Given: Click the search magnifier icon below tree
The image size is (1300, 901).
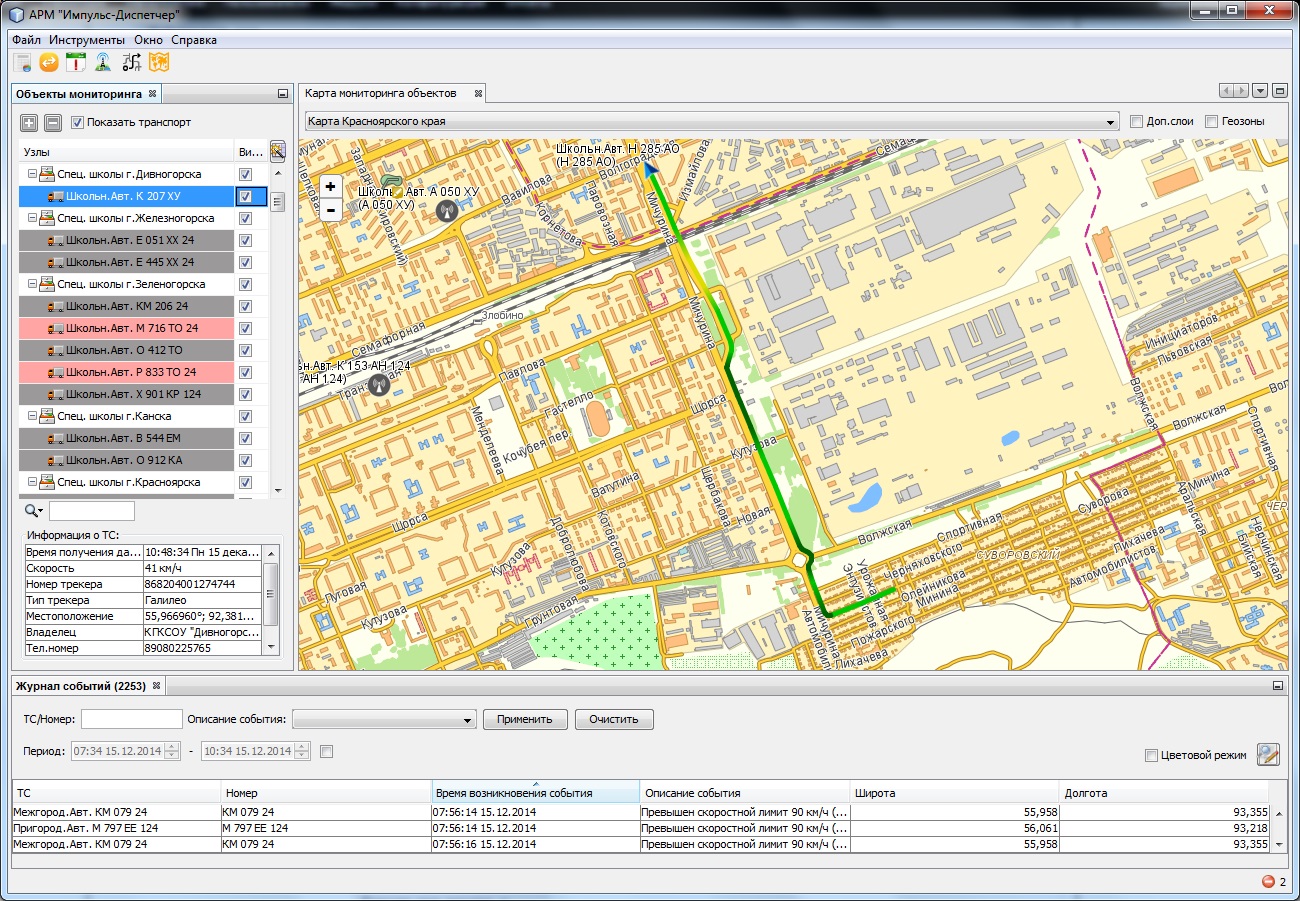Looking at the screenshot, I should pos(33,511).
